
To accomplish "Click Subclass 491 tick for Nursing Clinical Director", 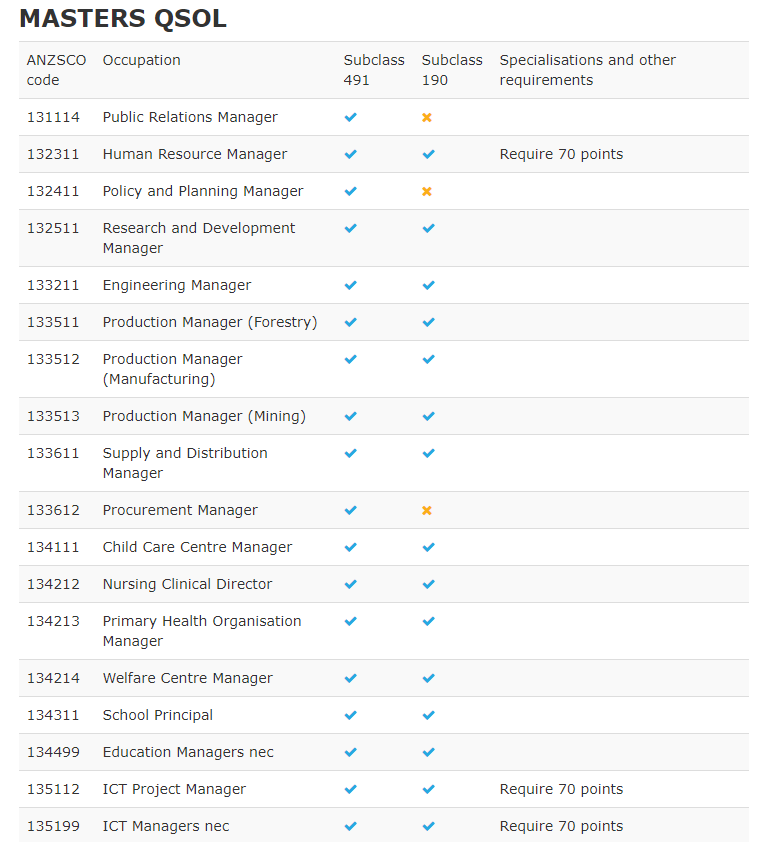I will tap(350, 585).
